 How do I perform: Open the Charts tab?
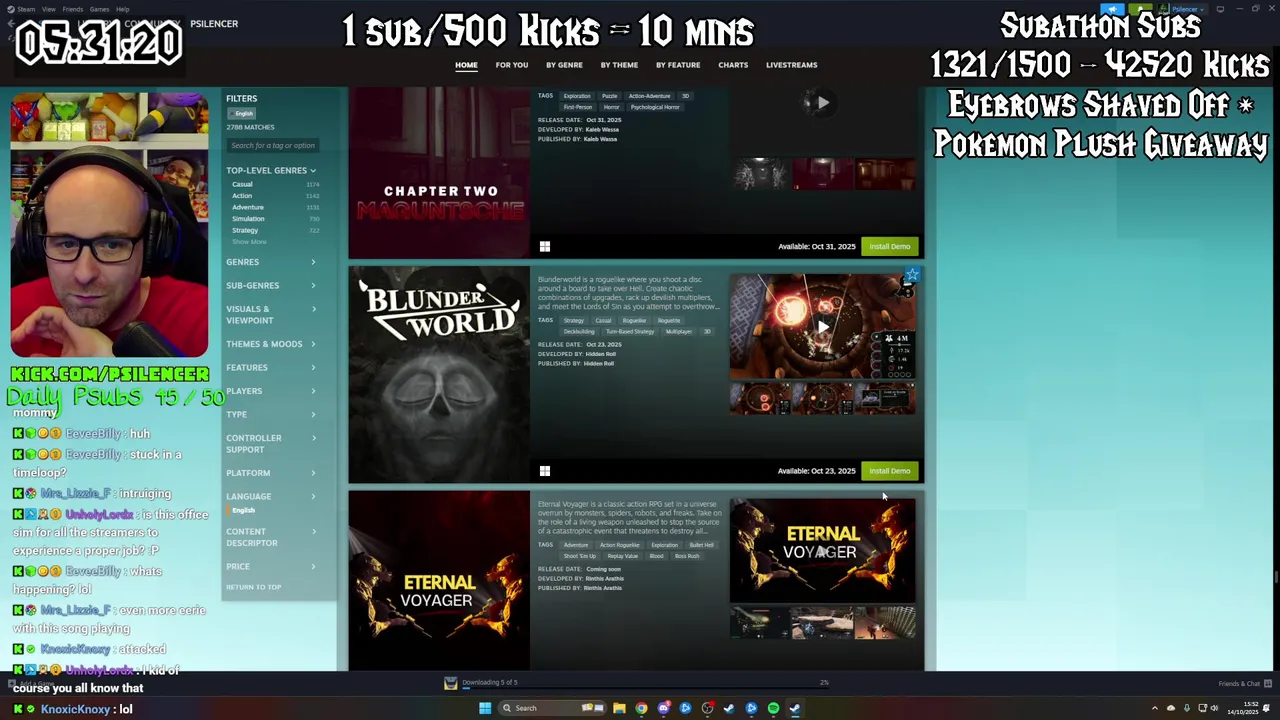(x=733, y=65)
